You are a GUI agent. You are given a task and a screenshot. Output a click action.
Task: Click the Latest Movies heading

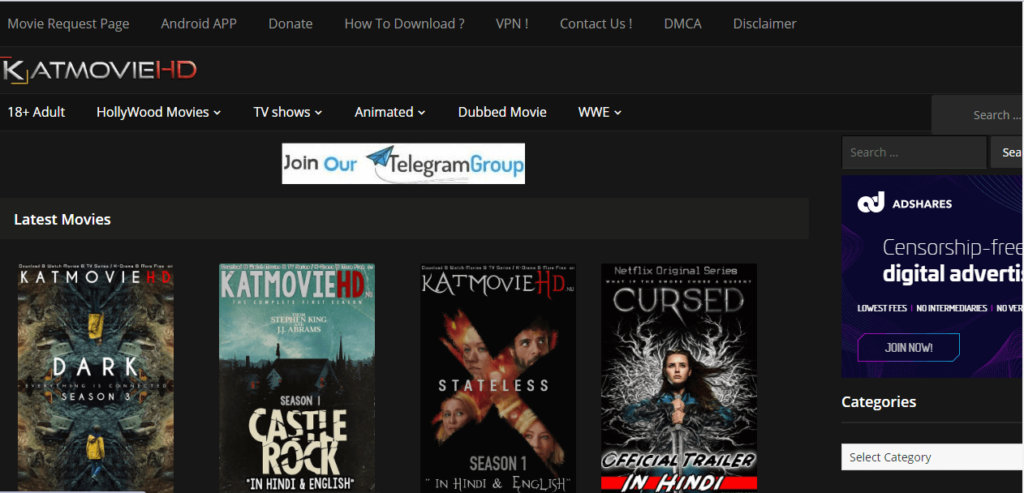pos(62,219)
